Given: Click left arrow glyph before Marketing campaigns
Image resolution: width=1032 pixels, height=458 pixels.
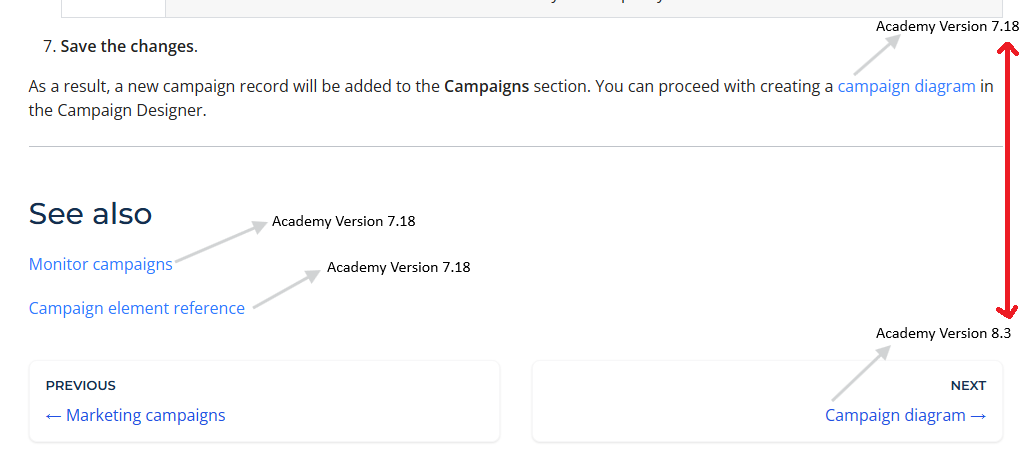Looking at the screenshot, I should 53,415.
